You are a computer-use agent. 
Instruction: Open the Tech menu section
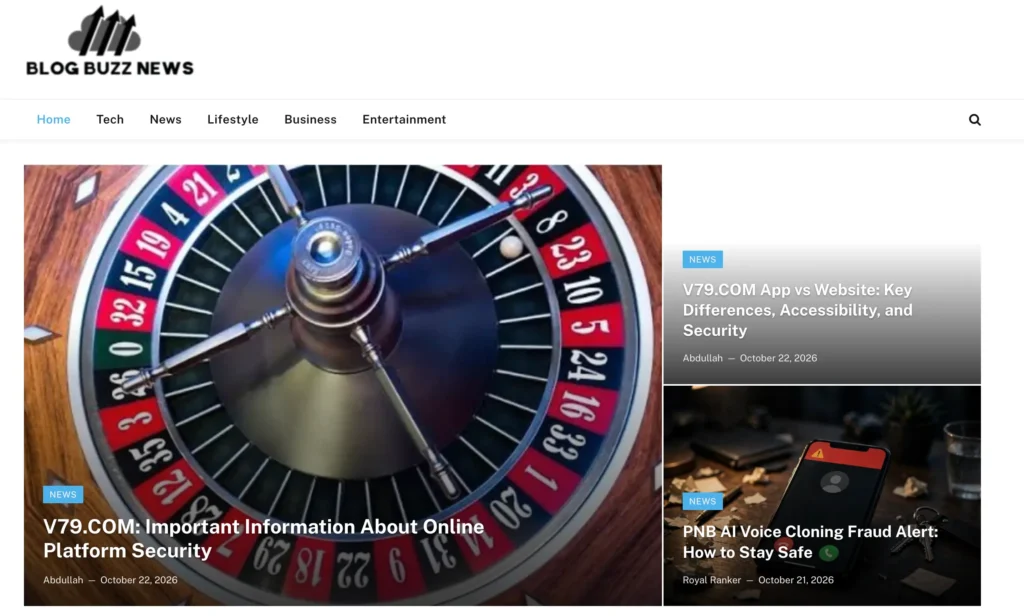coord(110,120)
